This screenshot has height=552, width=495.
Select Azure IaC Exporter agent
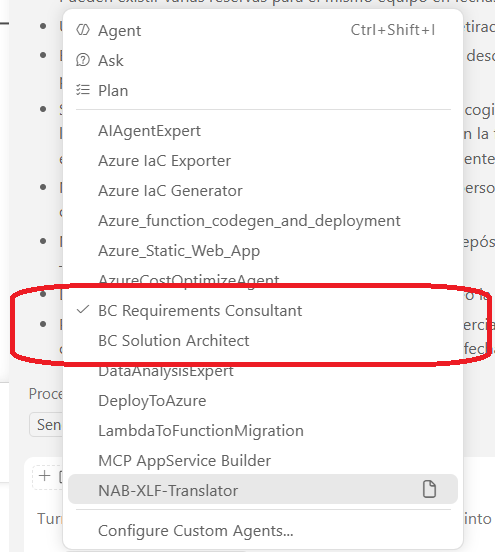point(263,161)
